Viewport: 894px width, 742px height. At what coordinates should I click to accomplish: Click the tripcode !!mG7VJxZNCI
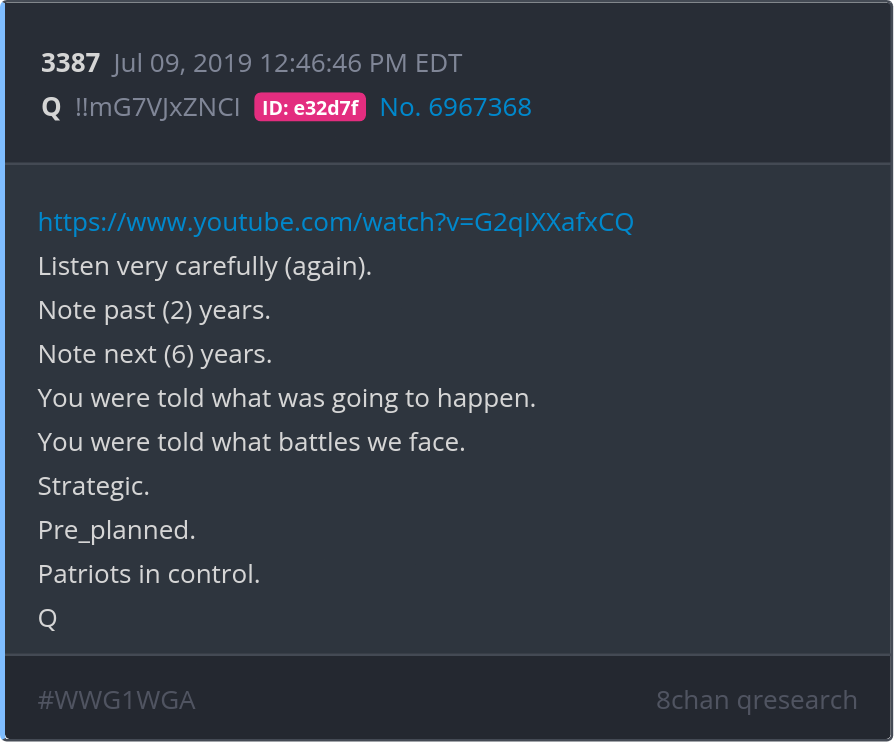click(157, 108)
